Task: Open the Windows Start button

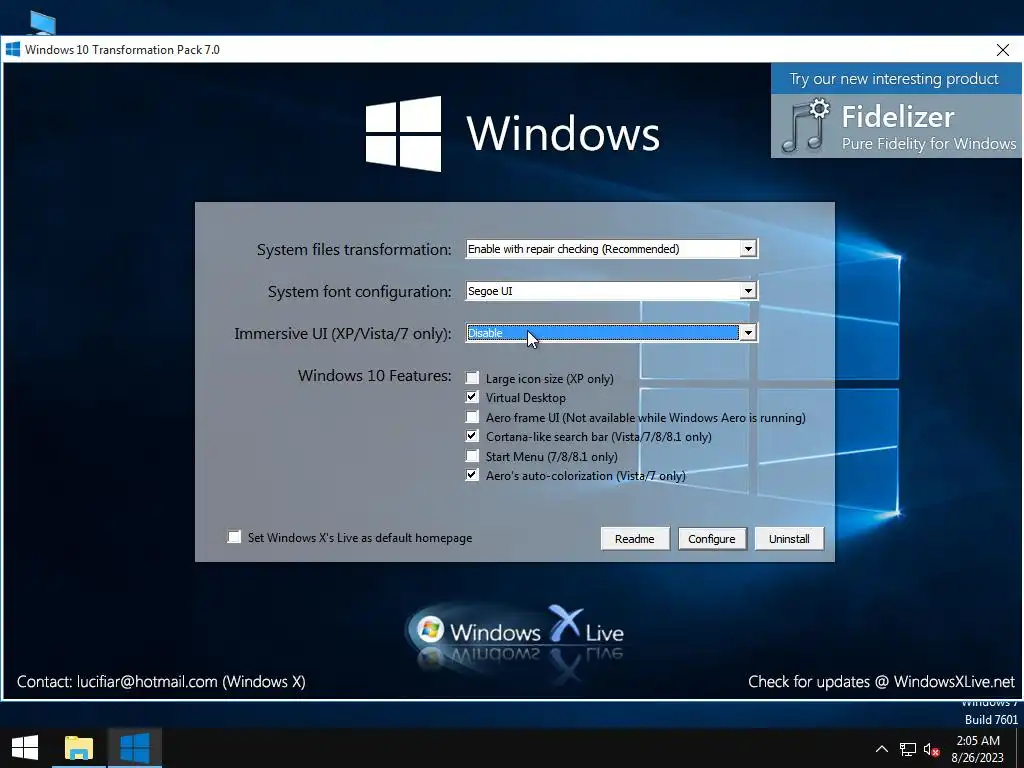Action: (x=25, y=748)
